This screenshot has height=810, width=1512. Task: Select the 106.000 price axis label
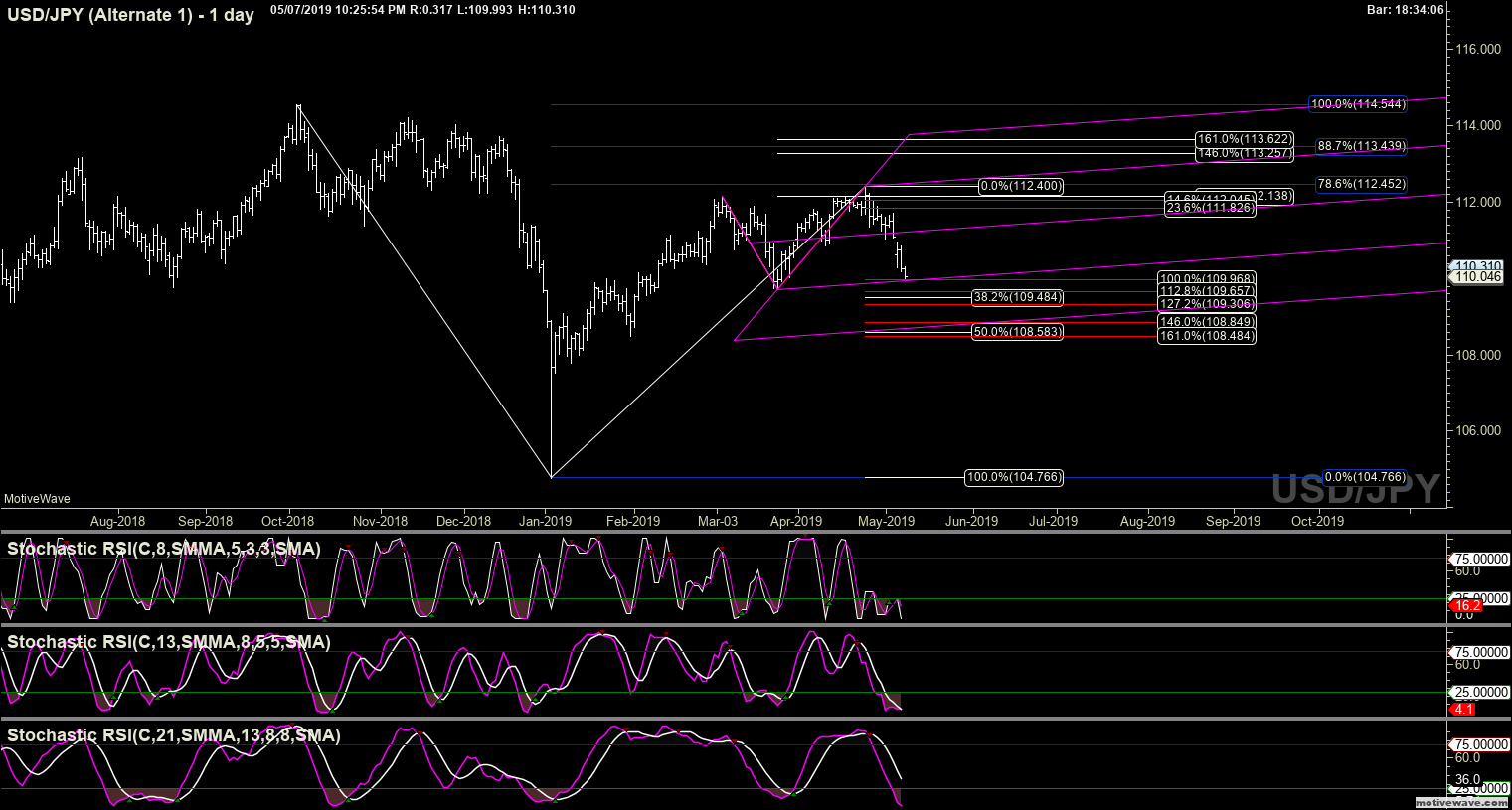1476,430
